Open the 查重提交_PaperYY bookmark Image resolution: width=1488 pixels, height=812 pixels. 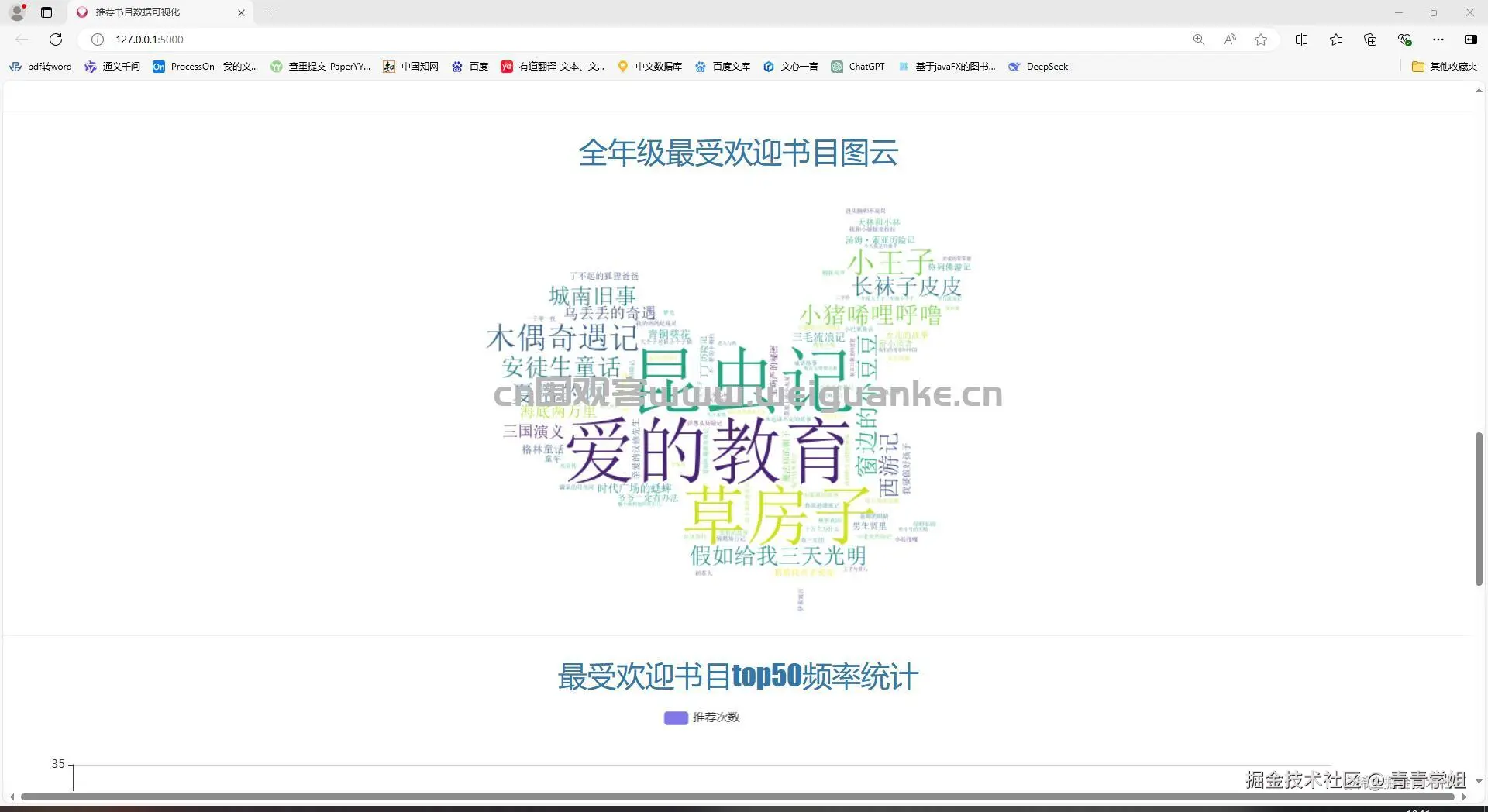tap(321, 67)
